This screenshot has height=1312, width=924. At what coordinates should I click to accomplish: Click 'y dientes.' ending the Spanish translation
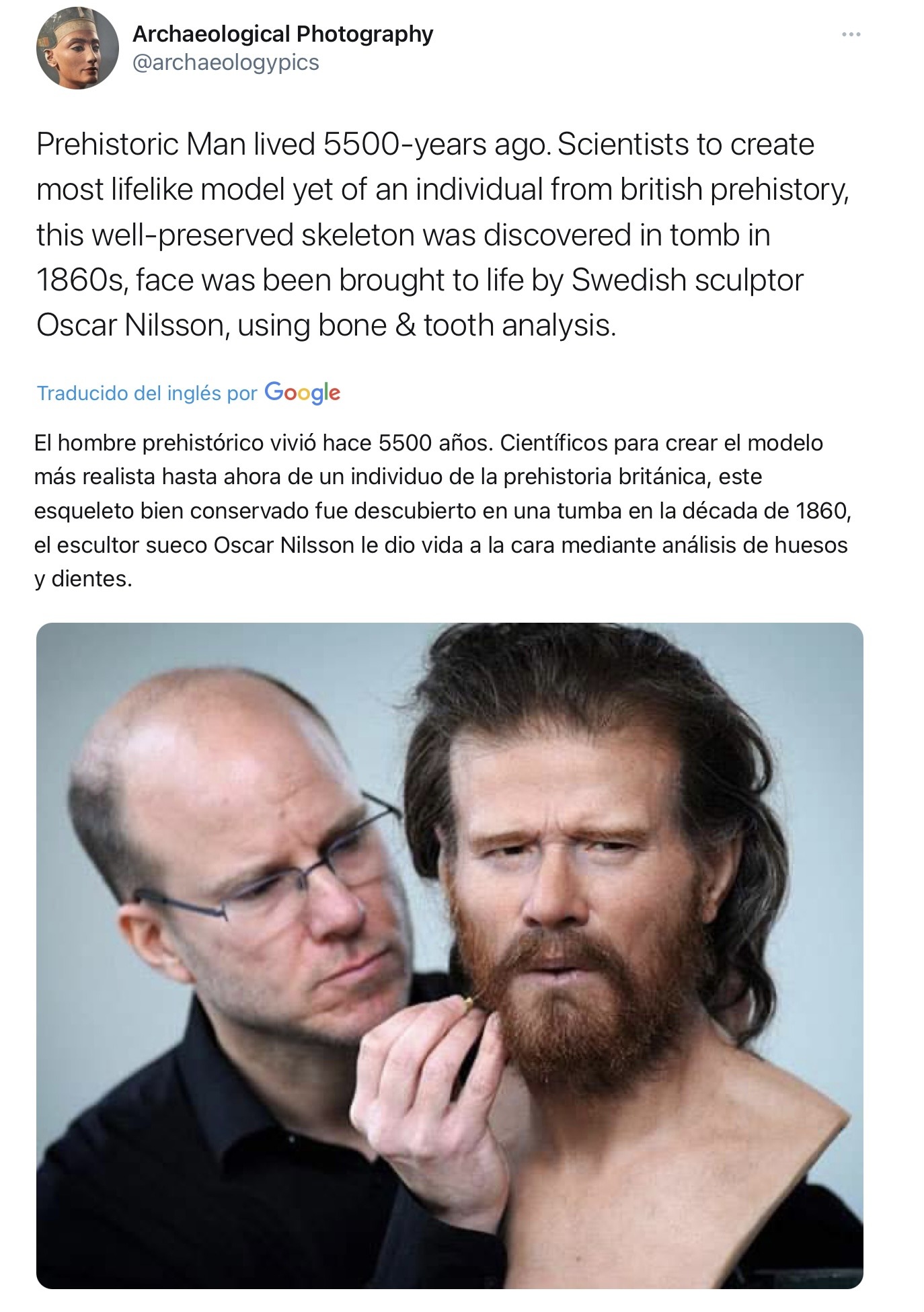[x=83, y=579]
